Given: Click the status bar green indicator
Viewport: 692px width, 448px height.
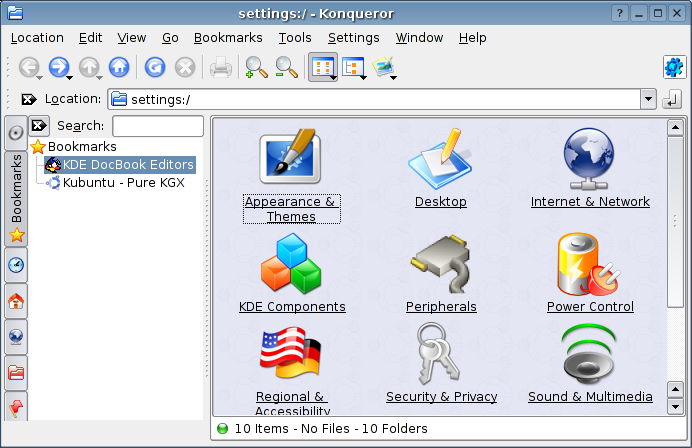Looking at the screenshot, I should pyautogui.click(x=223, y=429).
